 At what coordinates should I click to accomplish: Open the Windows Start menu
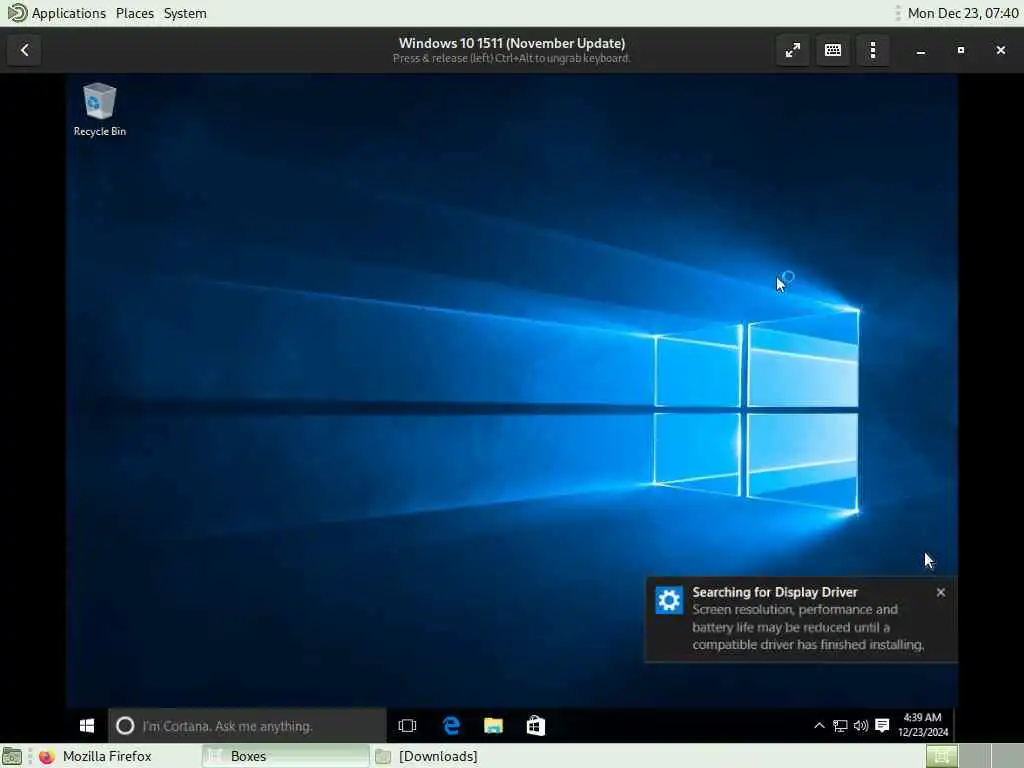(x=87, y=726)
